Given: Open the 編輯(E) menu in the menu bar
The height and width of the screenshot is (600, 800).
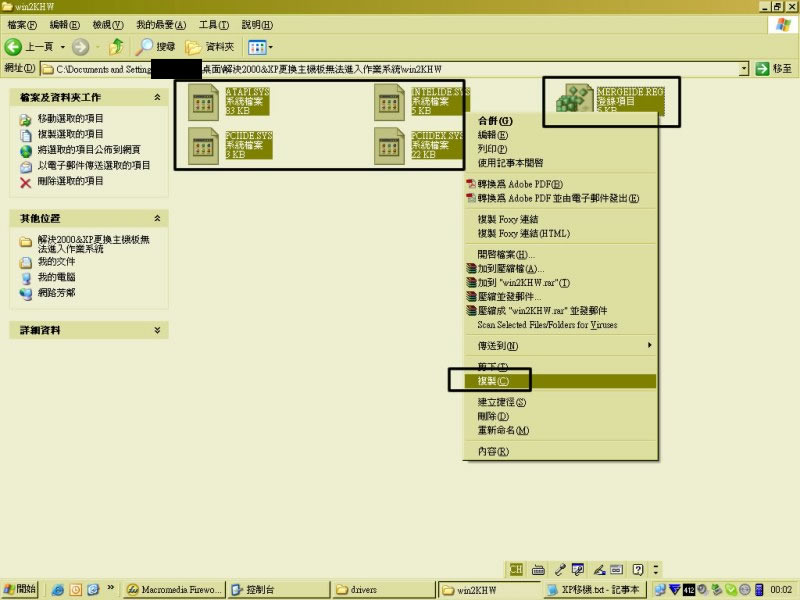Looking at the screenshot, I should [64, 24].
